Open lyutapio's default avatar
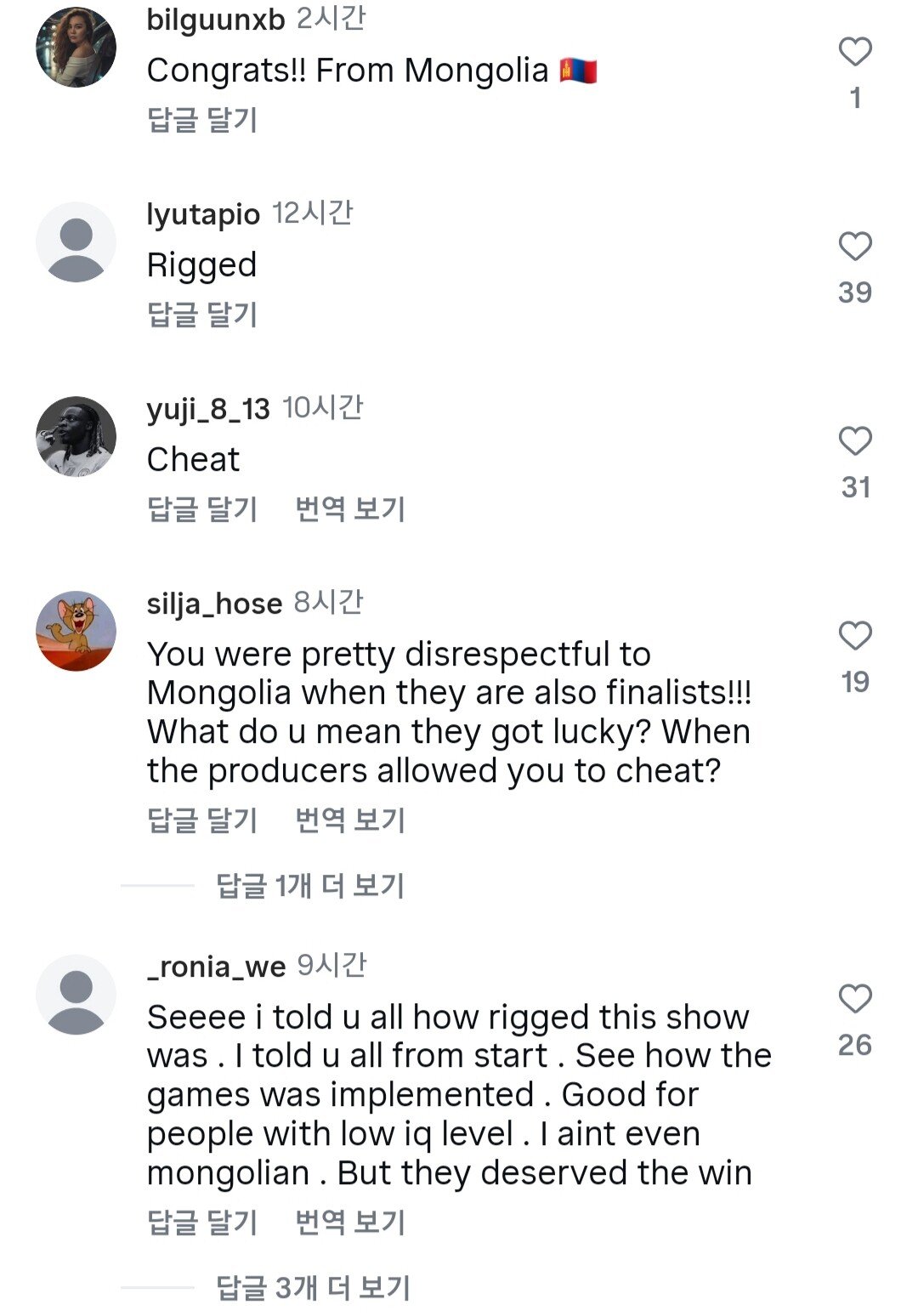The width and height of the screenshot is (918, 1316). point(76,242)
